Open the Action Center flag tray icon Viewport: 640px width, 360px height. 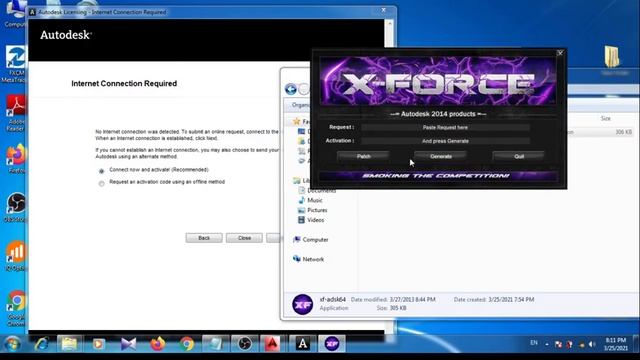pyautogui.click(x=558, y=344)
